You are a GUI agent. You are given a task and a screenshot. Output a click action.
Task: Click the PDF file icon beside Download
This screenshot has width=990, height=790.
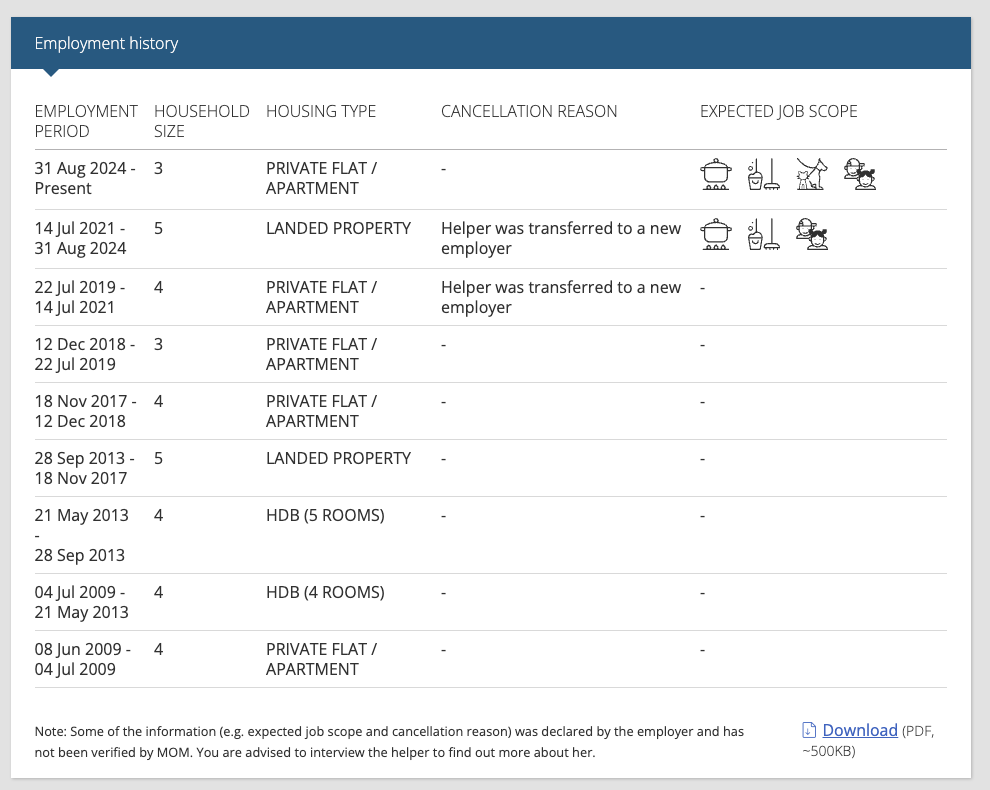(809, 730)
